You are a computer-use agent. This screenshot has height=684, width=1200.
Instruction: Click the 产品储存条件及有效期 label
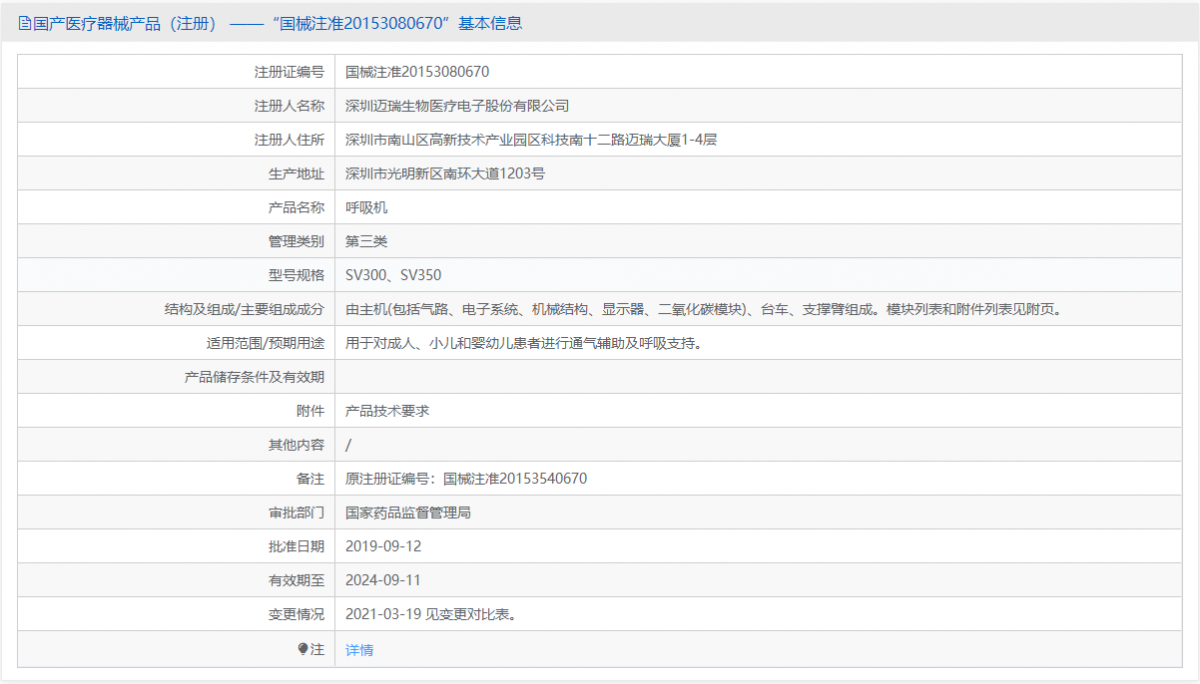[x=255, y=378]
